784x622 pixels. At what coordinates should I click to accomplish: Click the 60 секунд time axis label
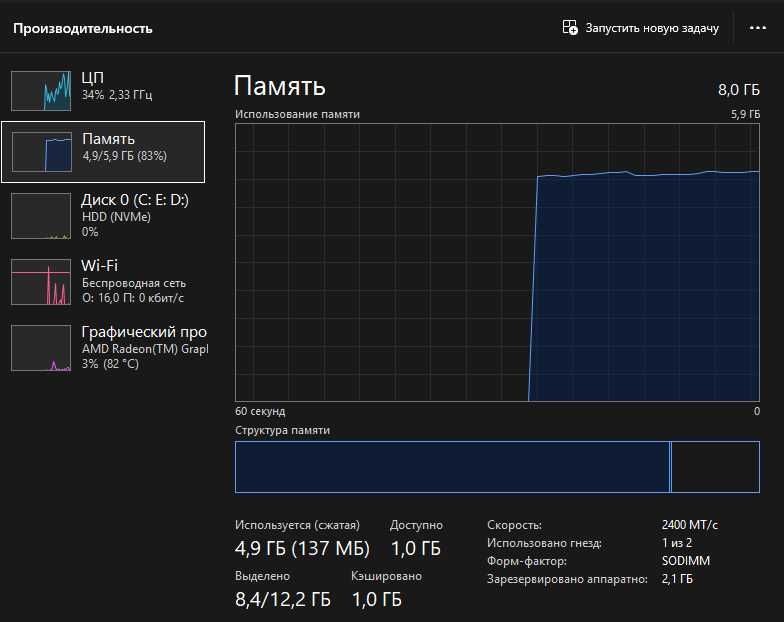pos(260,411)
